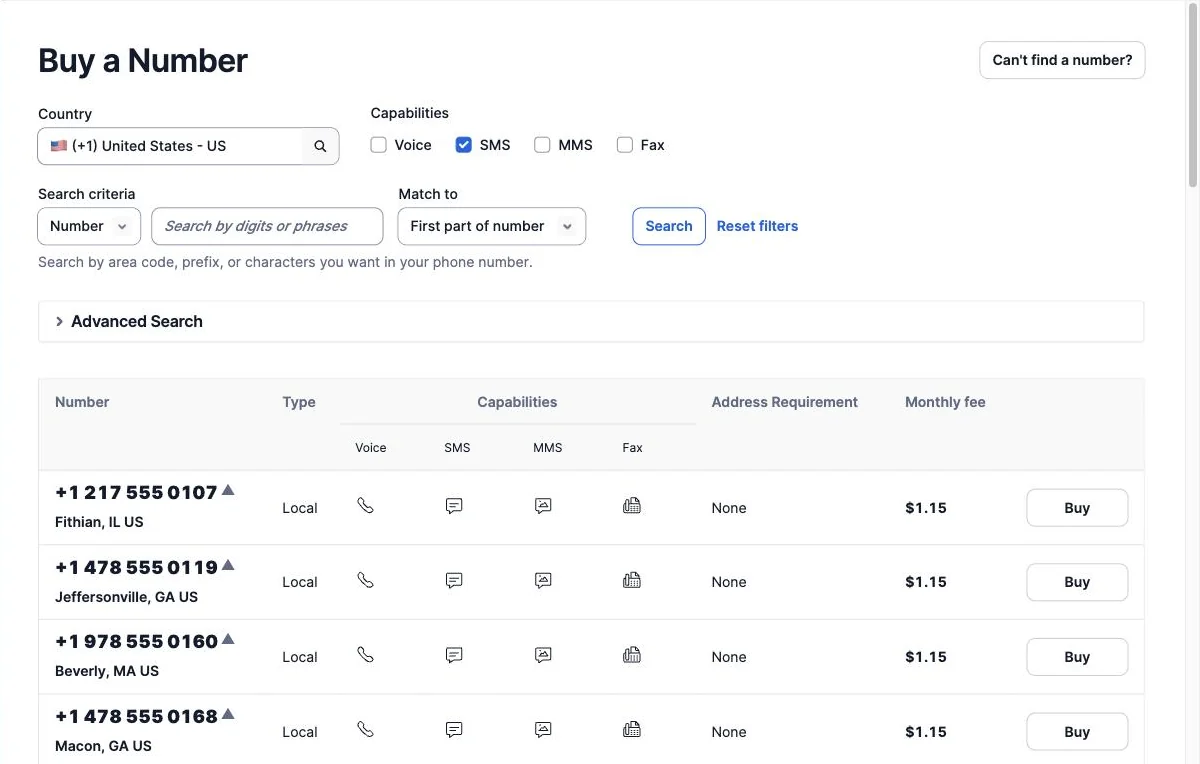
Task: Buy the number +1 478 555 0168
Action: click(x=1077, y=732)
